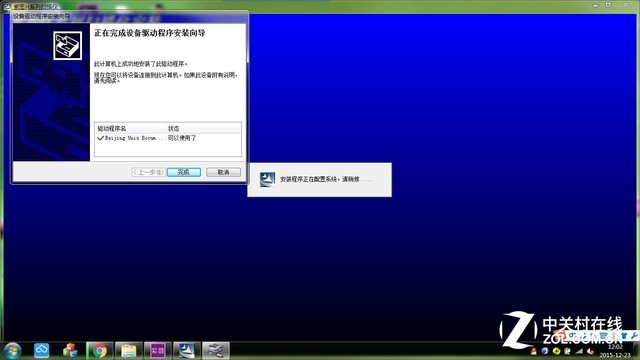The image size is (640, 360).
Task: Click the green checkmark beside the driver name
Action: pos(100,138)
